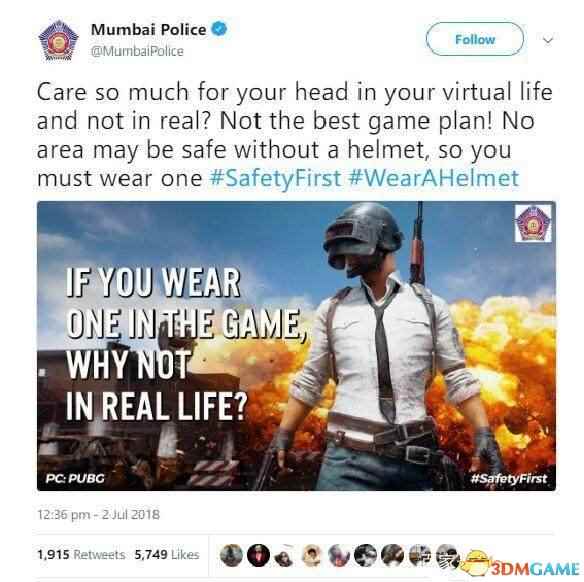Click the third liker avatar
Screen dimensions: 584x582
click(x=284, y=555)
